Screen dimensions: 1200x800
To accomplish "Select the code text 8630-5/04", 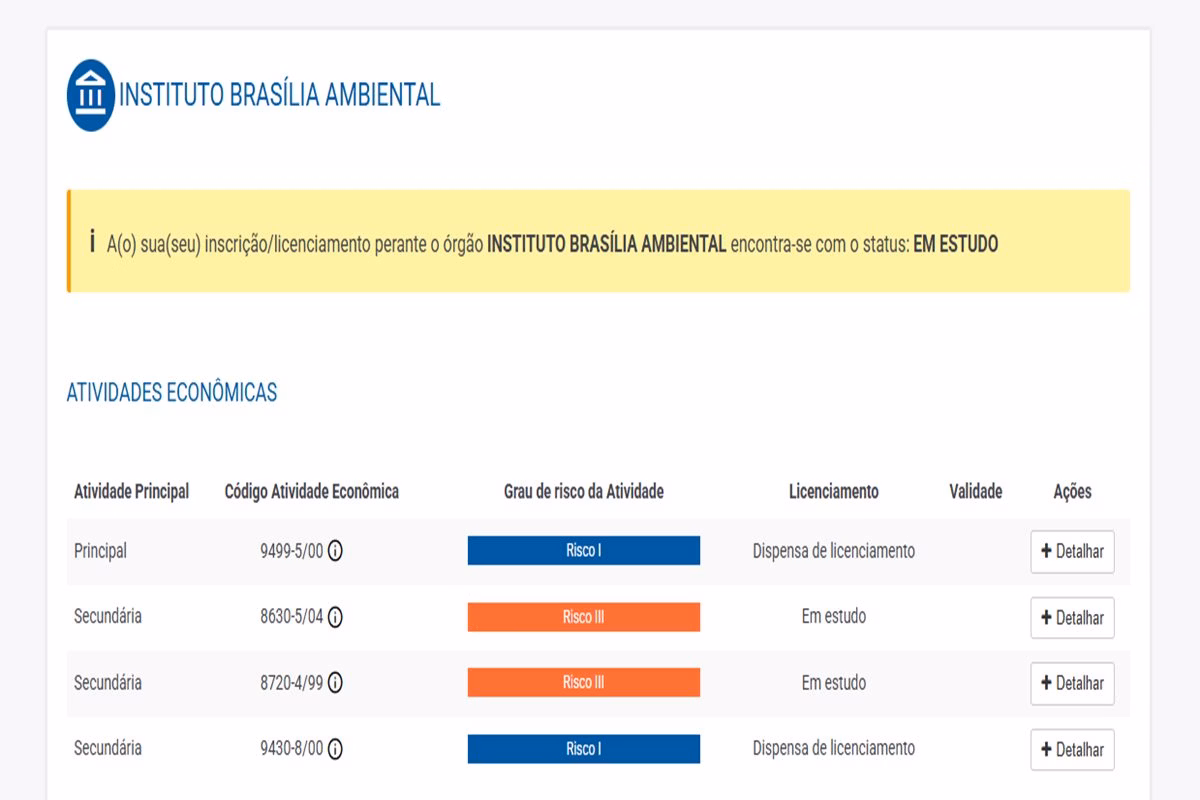I will 291,617.
